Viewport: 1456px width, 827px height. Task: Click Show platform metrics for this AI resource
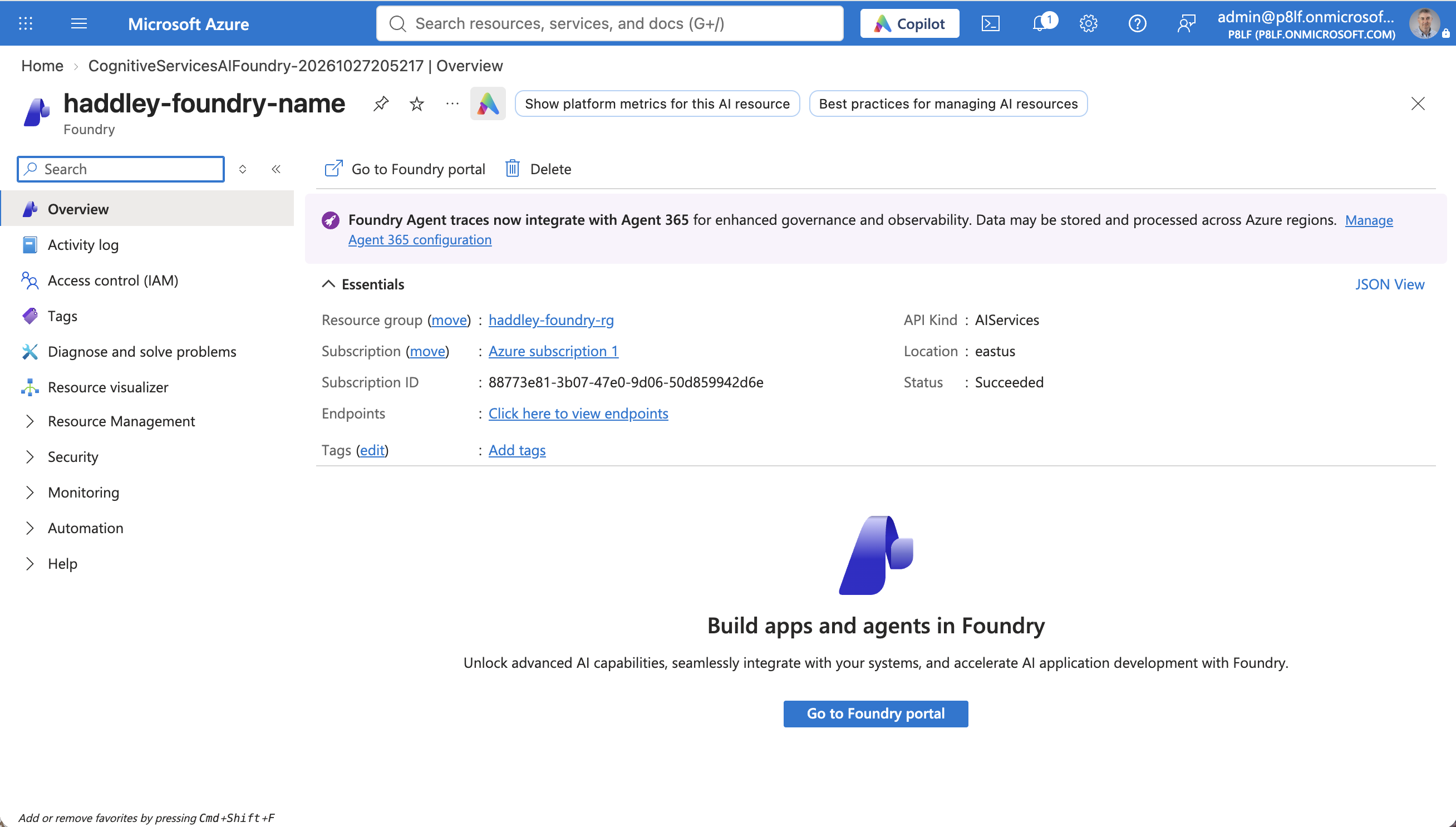point(657,104)
